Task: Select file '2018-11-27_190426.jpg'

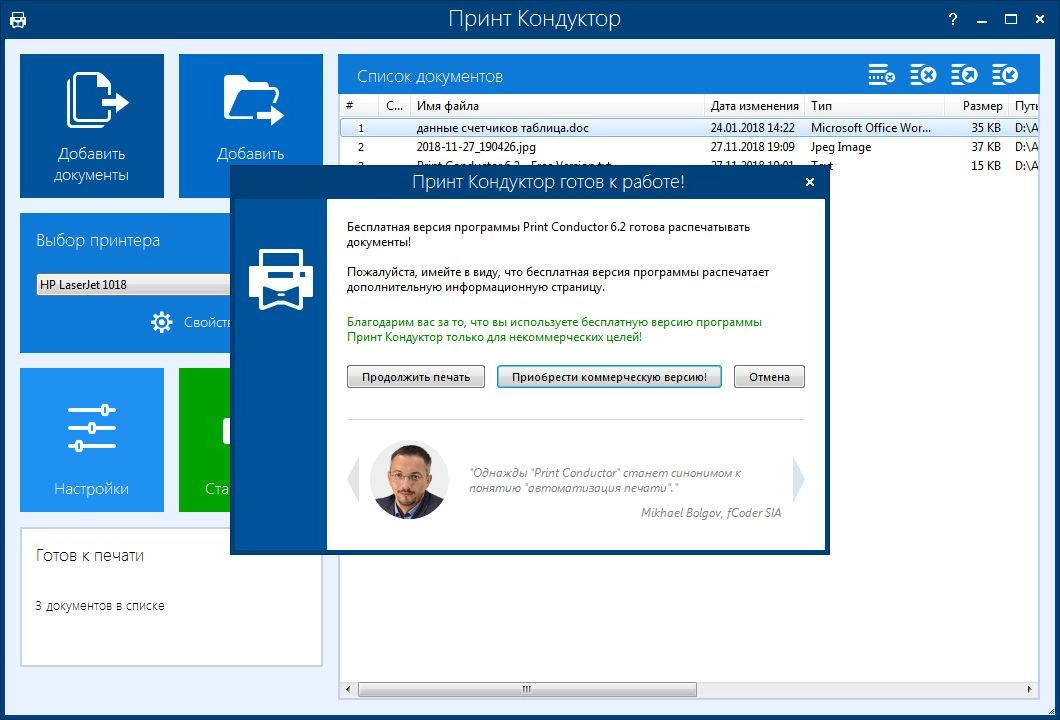Action: pyautogui.click(x=476, y=147)
